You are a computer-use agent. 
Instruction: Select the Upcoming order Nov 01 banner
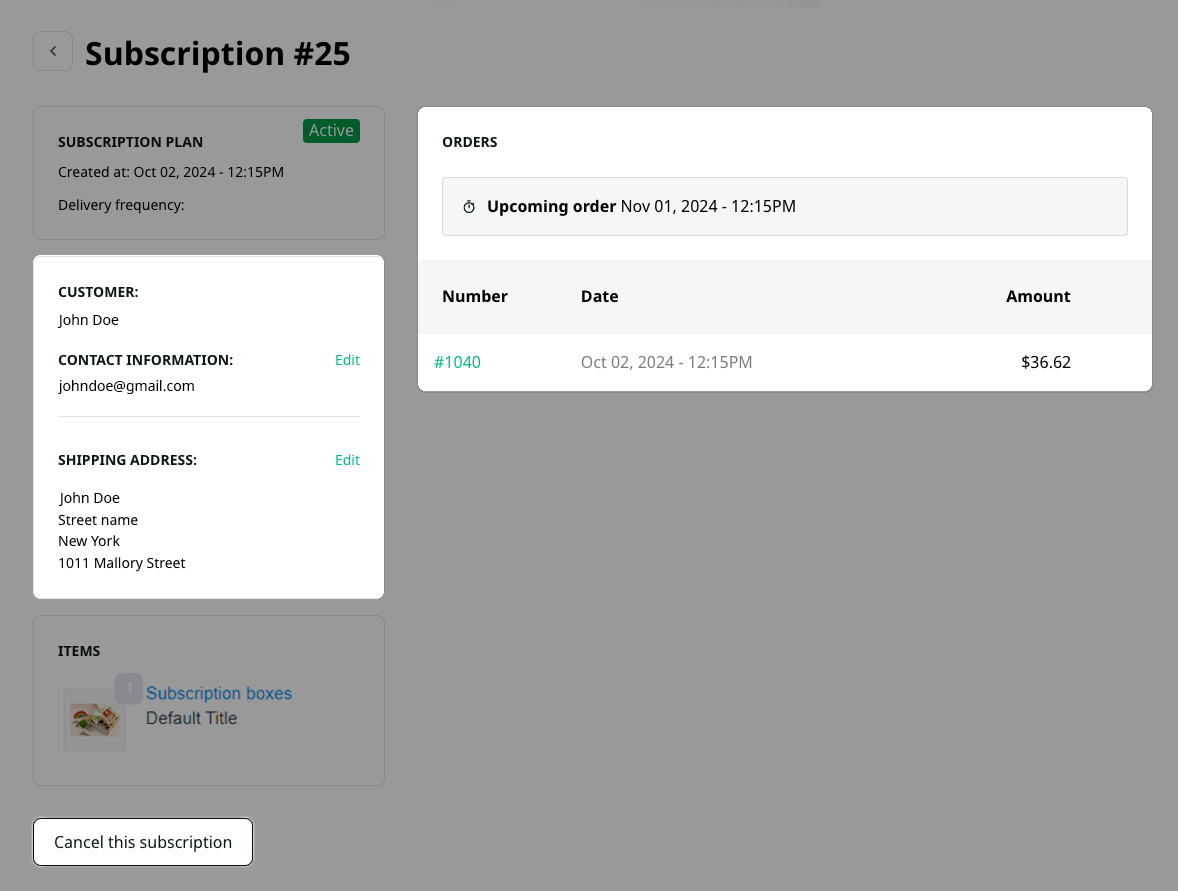point(784,207)
